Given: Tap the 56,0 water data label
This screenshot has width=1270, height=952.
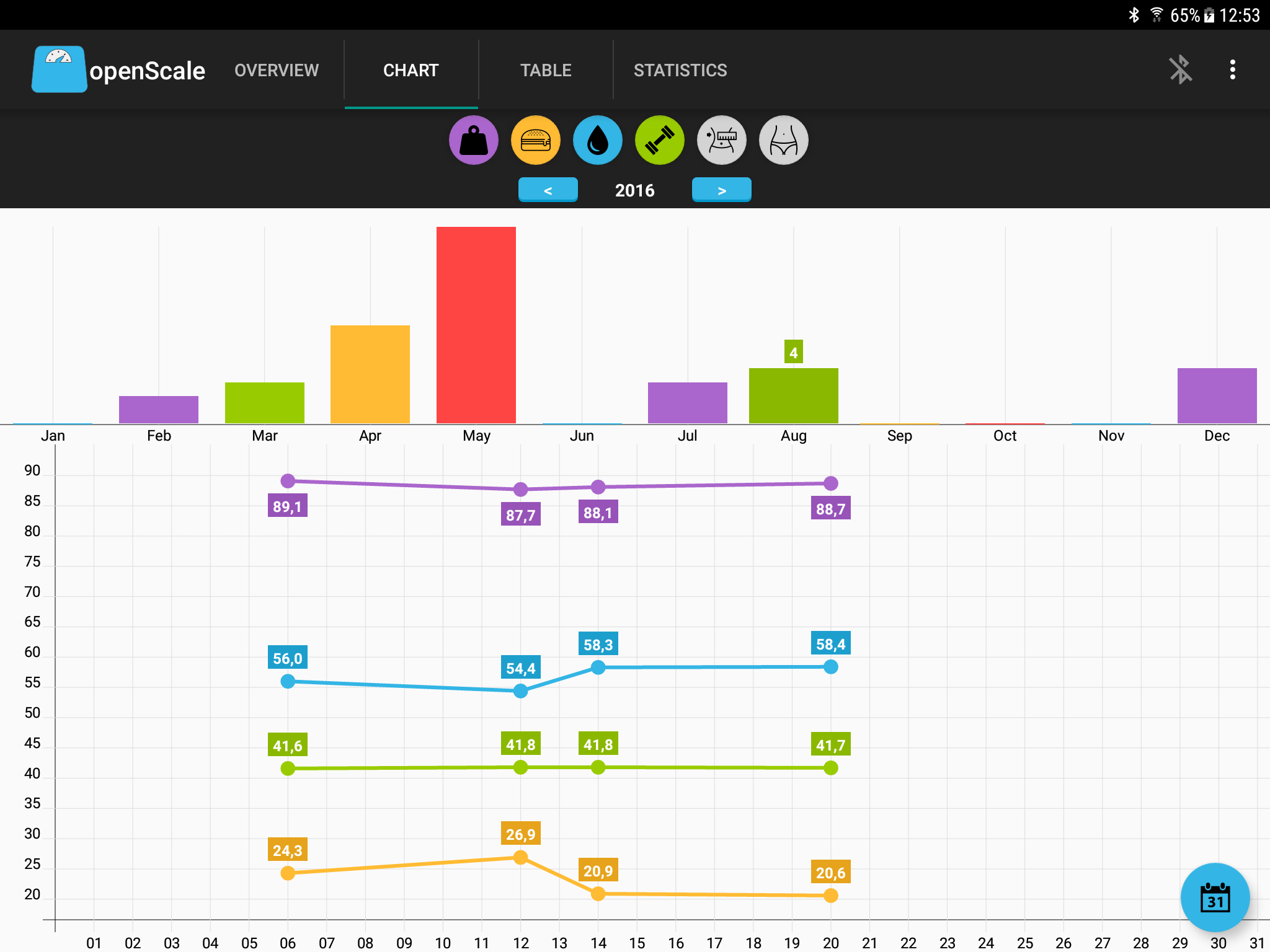Looking at the screenshot, I should (x=288, y=658).
